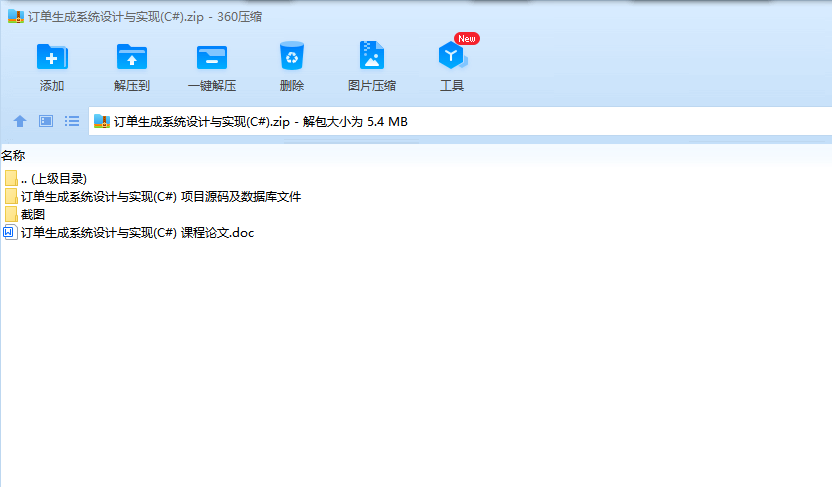Switch to list view icon
The width and height of the screenshot is (832, 487).
[x=72, y=121]
